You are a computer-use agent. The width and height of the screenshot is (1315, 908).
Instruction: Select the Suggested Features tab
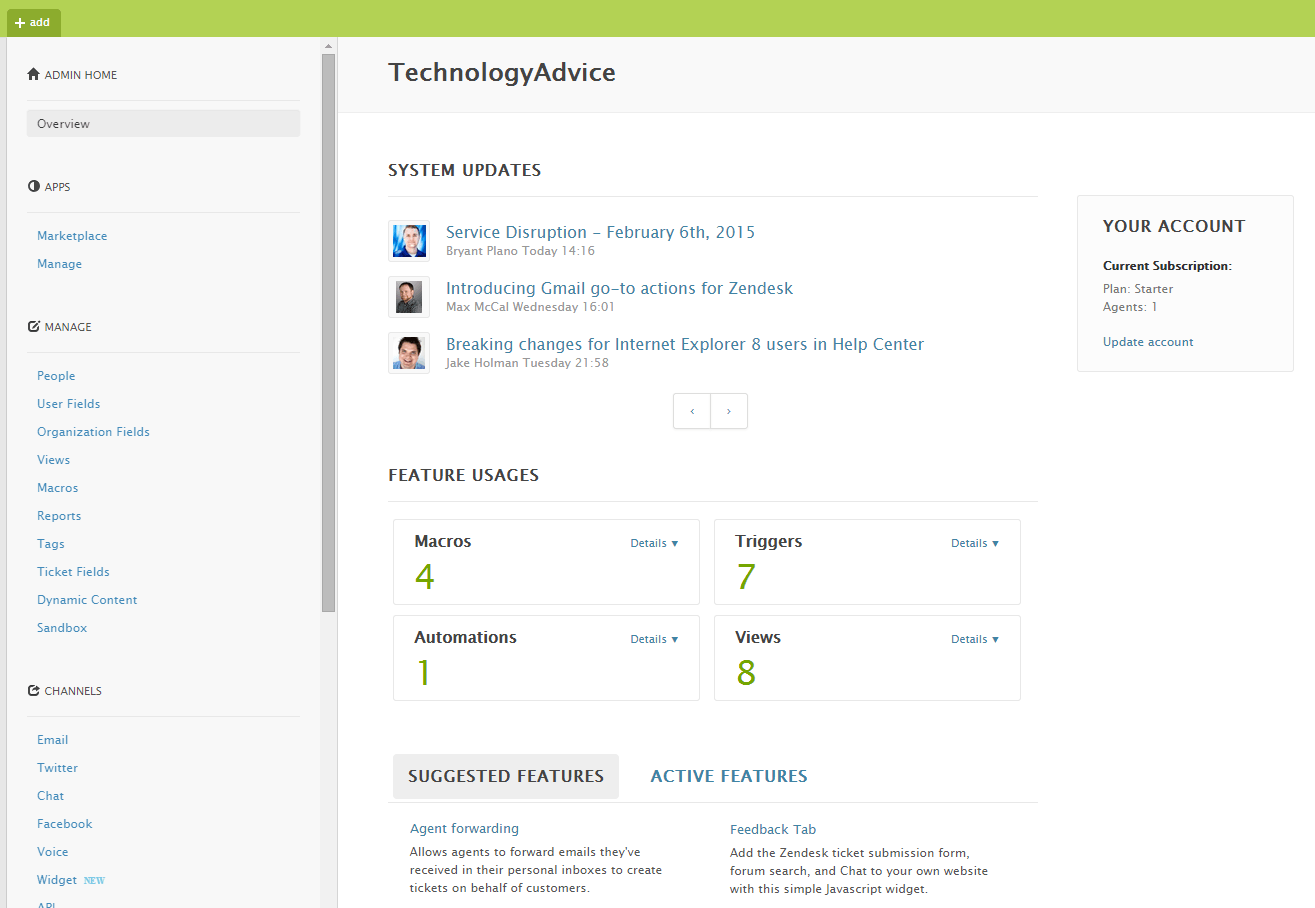coord(505,776)
